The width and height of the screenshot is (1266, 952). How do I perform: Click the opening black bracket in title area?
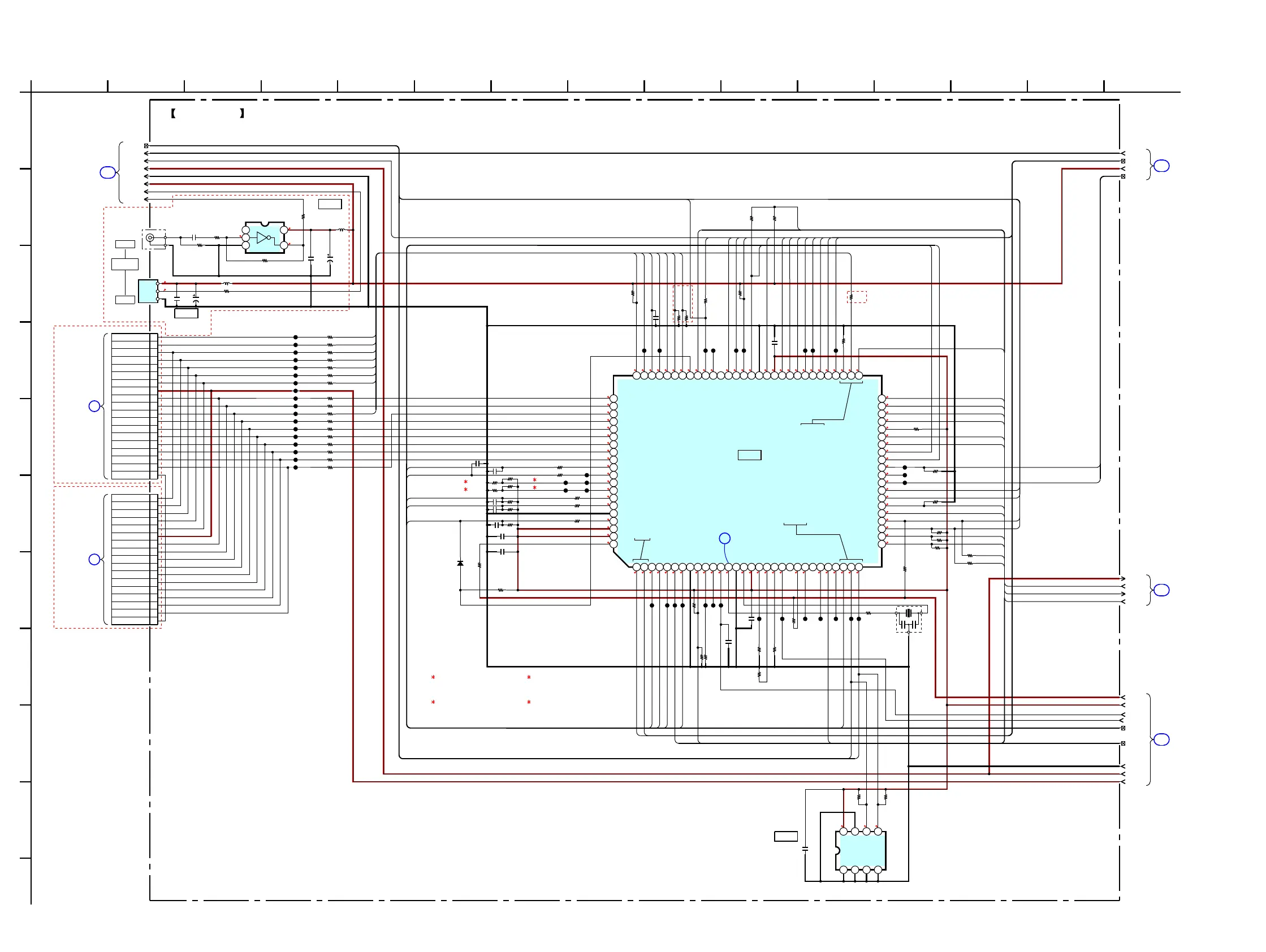[174, 114]
